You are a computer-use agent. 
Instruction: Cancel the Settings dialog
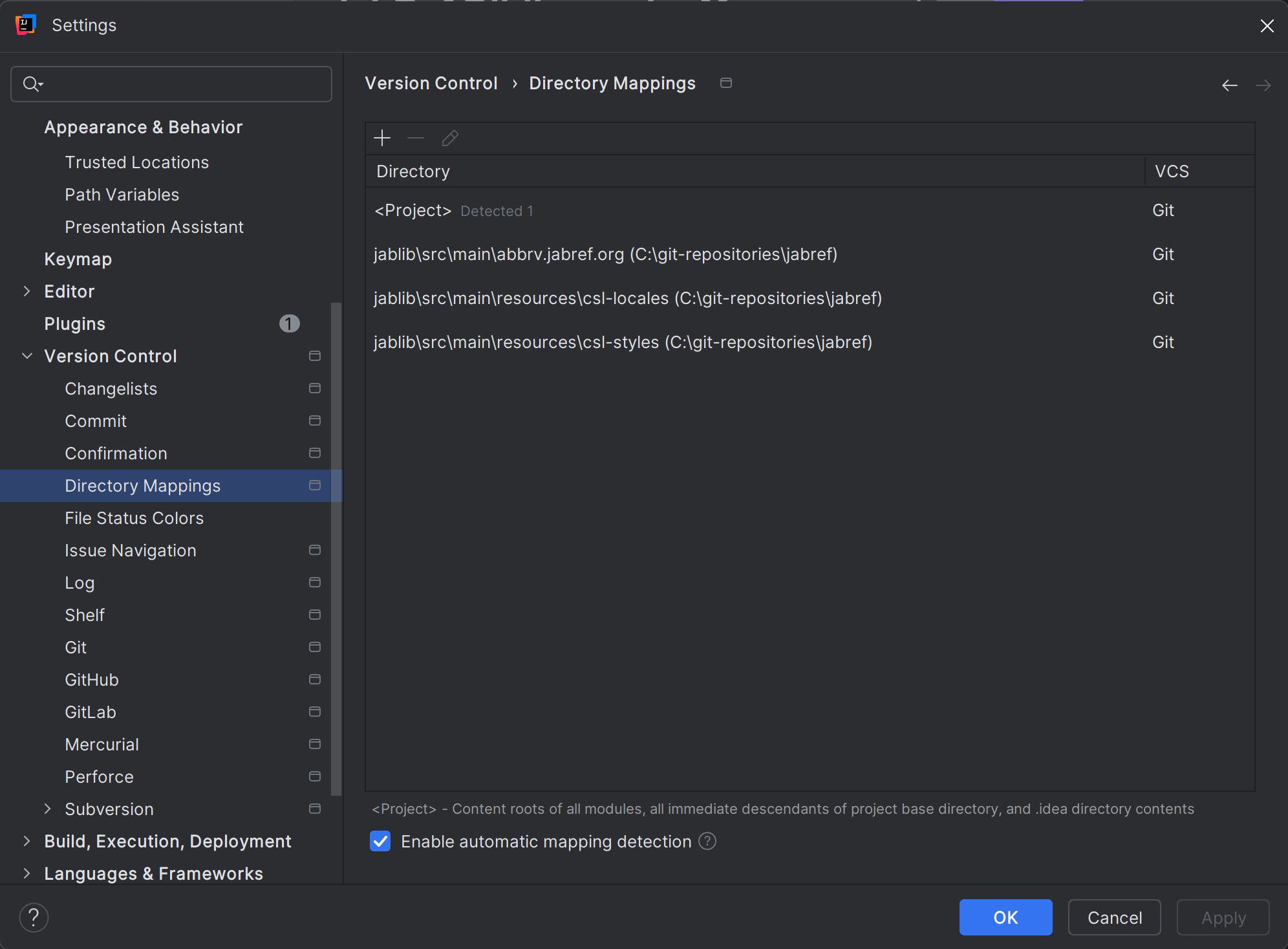[1114, 917]
